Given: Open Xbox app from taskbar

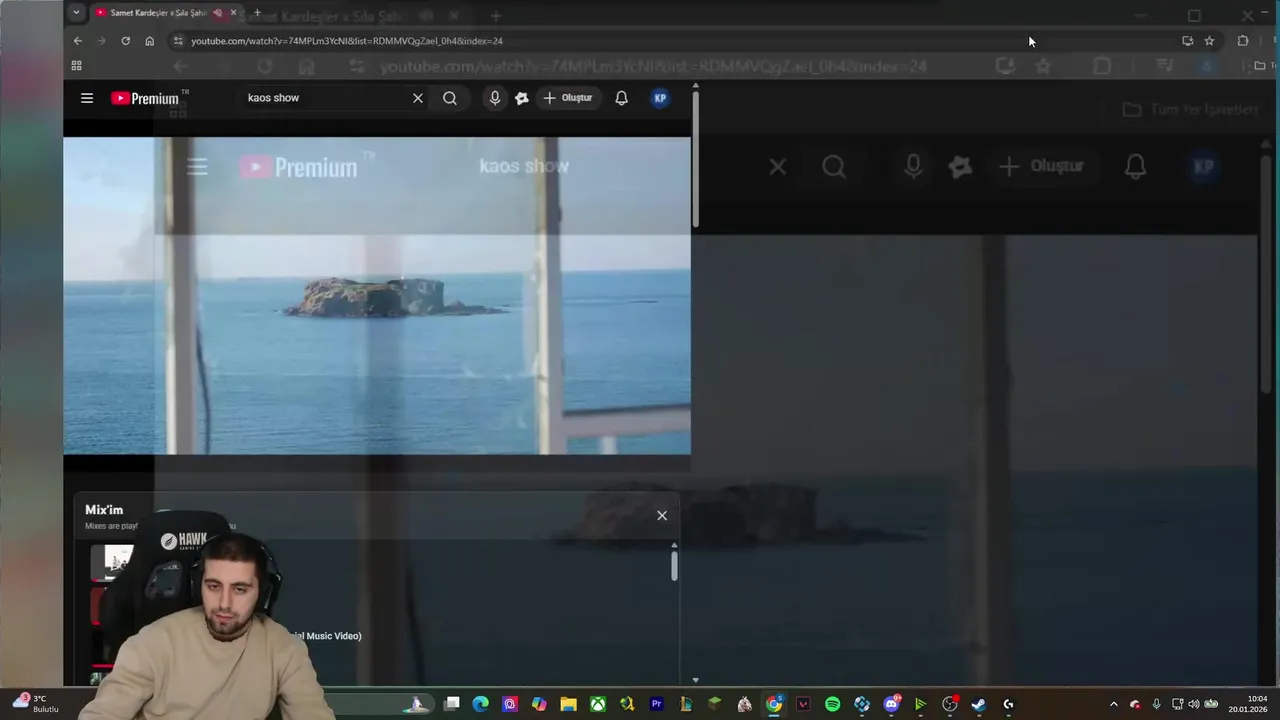Looking at the screenshot, I should point(598,704).
